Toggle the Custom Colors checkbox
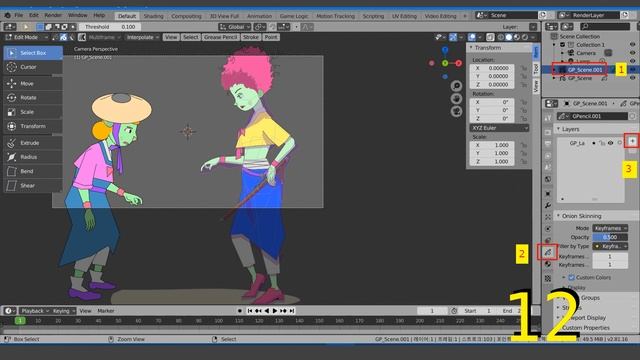The height and width of the screenshot is (360, 640). click(x=571, y=278)
